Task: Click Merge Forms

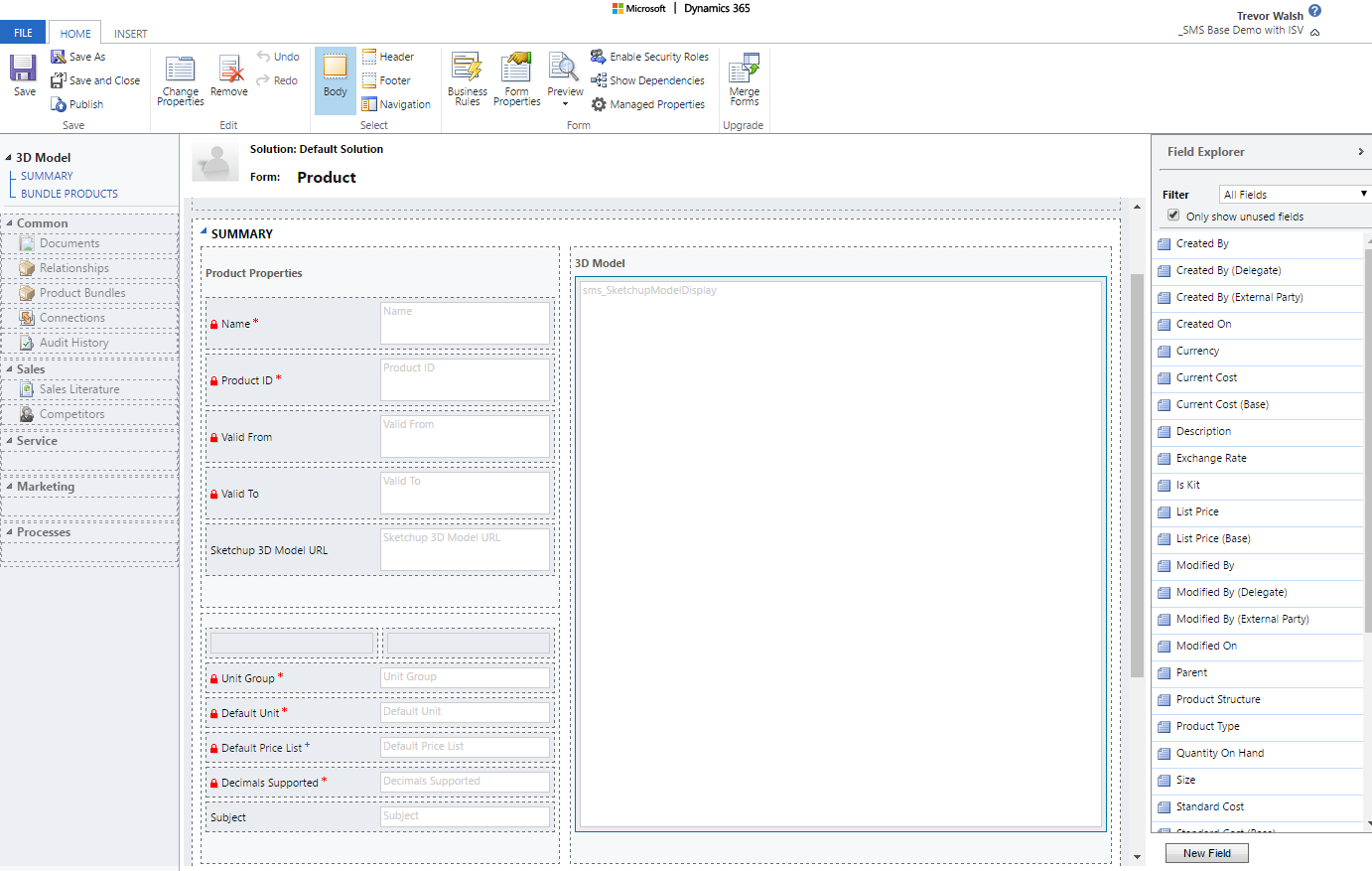Action: click(745, 79)
